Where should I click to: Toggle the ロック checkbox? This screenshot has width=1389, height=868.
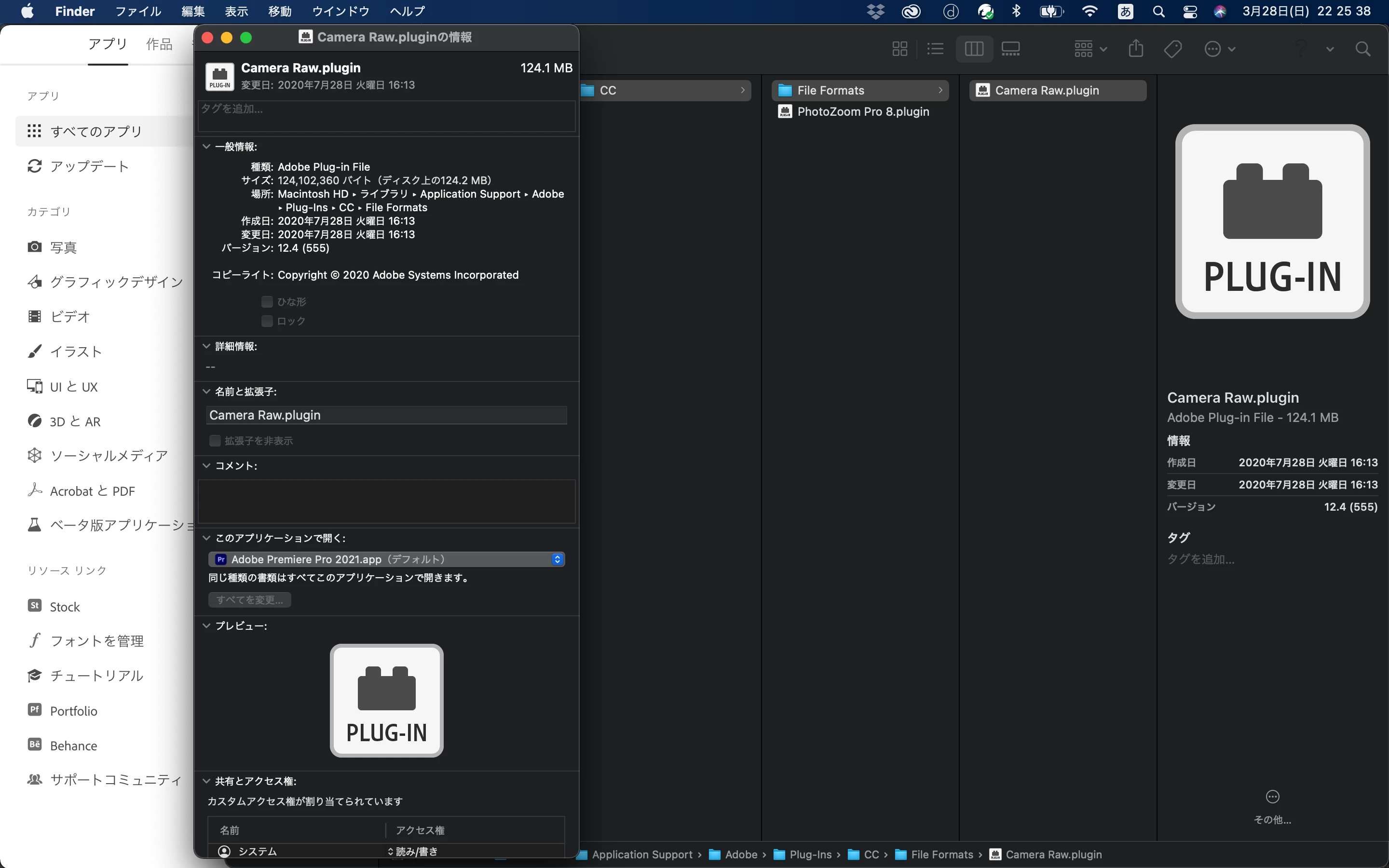[267, 321]
